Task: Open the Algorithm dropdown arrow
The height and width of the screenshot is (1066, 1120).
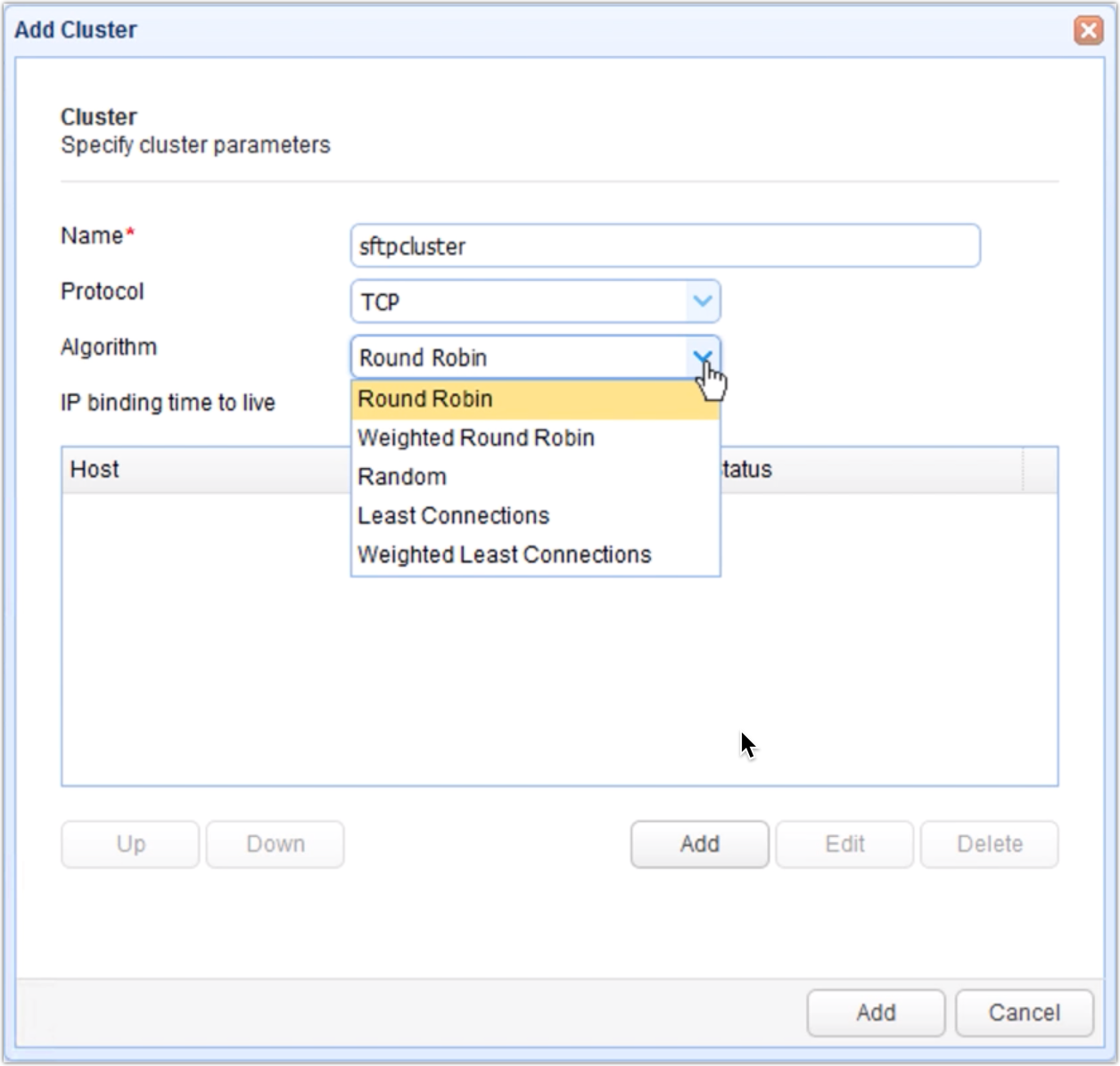Action: (x=704, y=357)
